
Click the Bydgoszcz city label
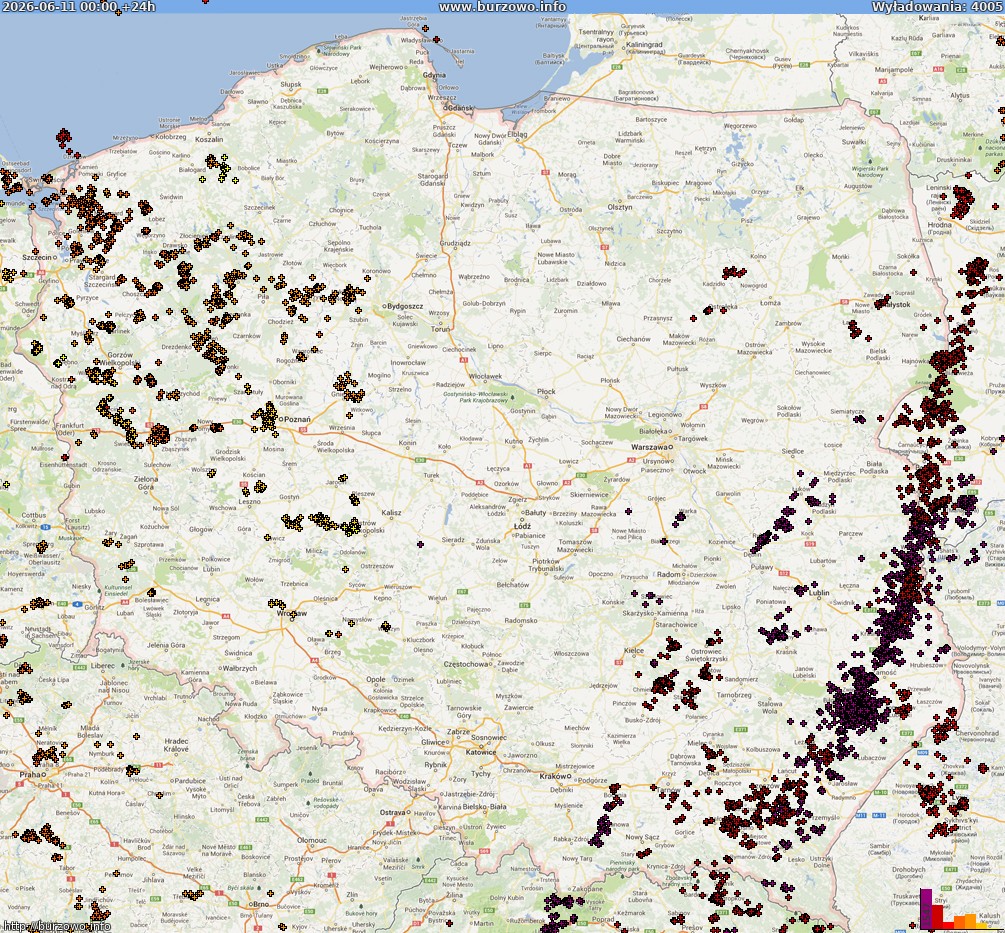point(405,306)
